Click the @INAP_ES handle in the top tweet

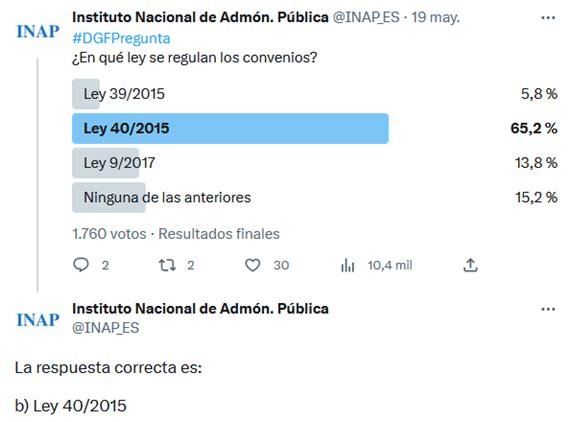(366, 17)
